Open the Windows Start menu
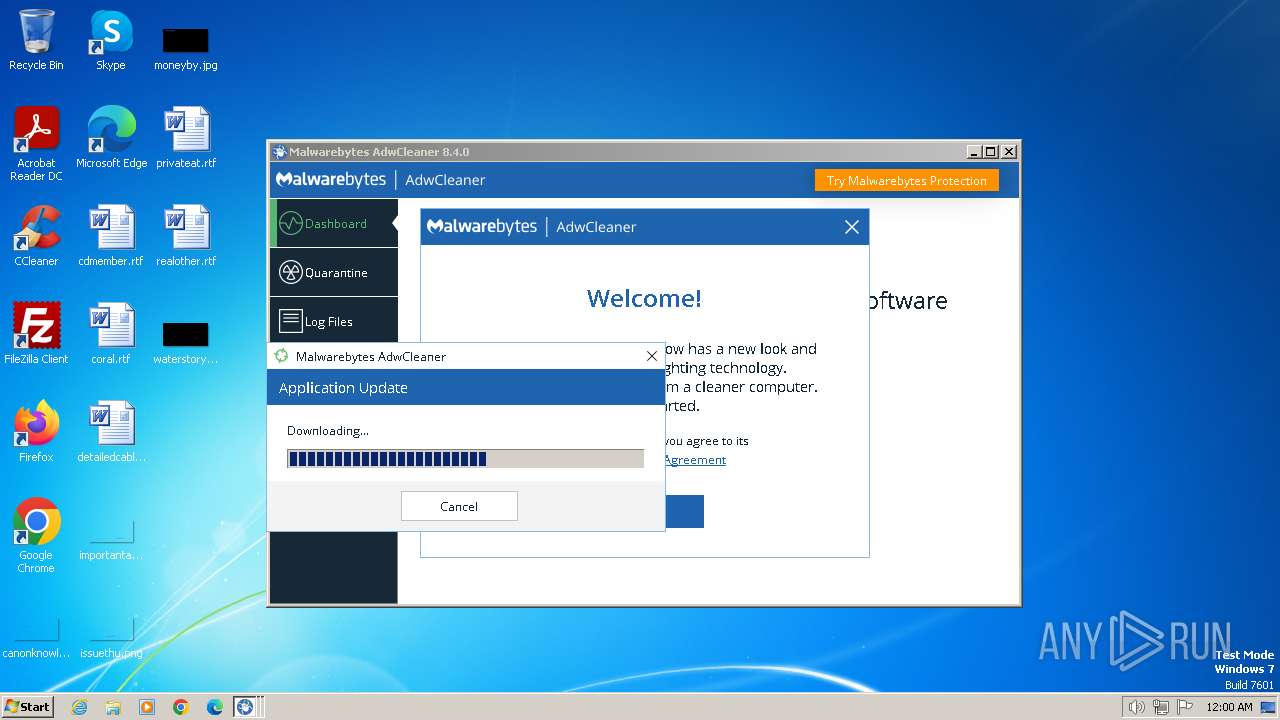 (28, 706)
